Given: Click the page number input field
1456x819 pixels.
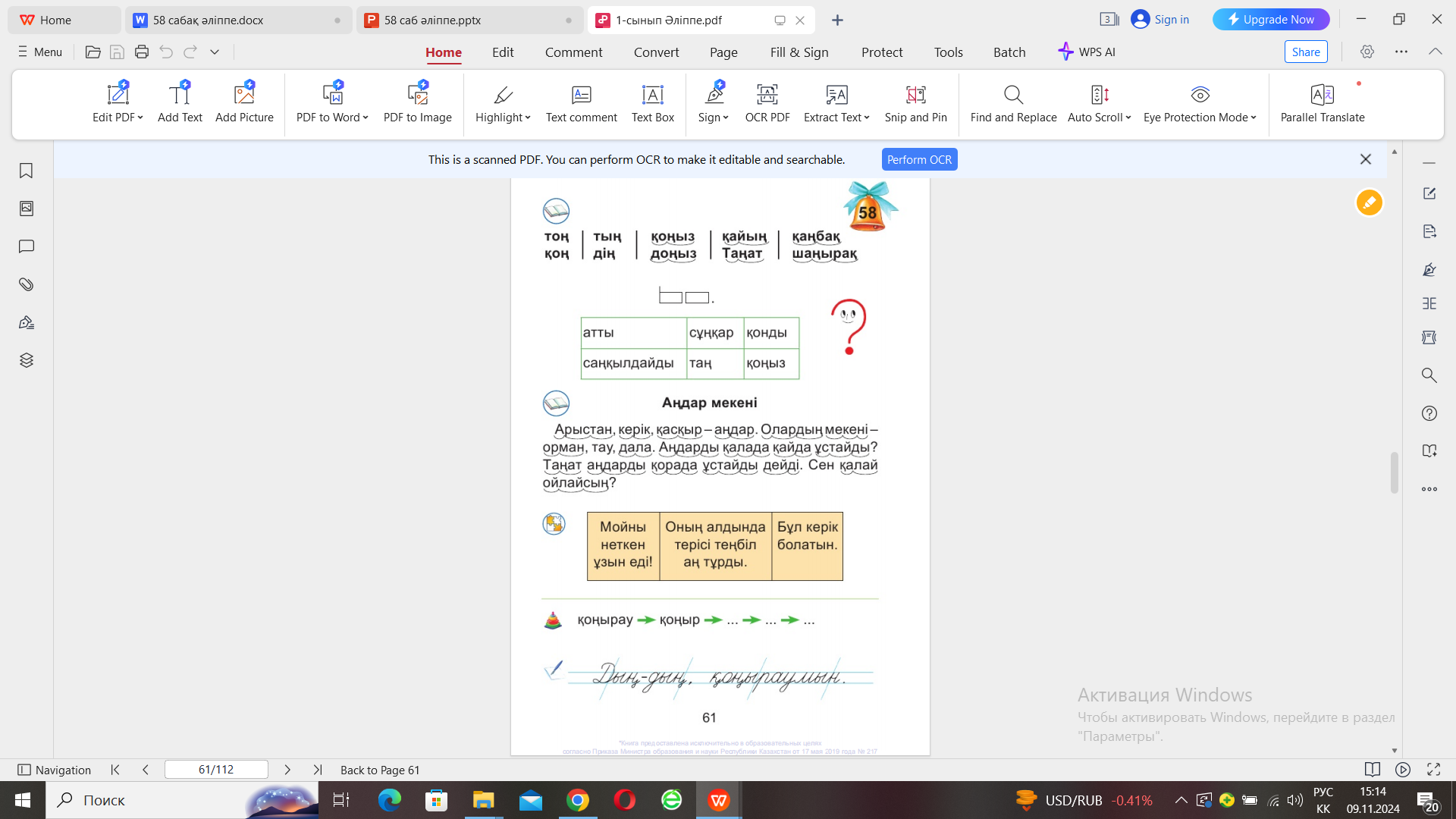Looking at the screenshot, I should tap(216, 770).
